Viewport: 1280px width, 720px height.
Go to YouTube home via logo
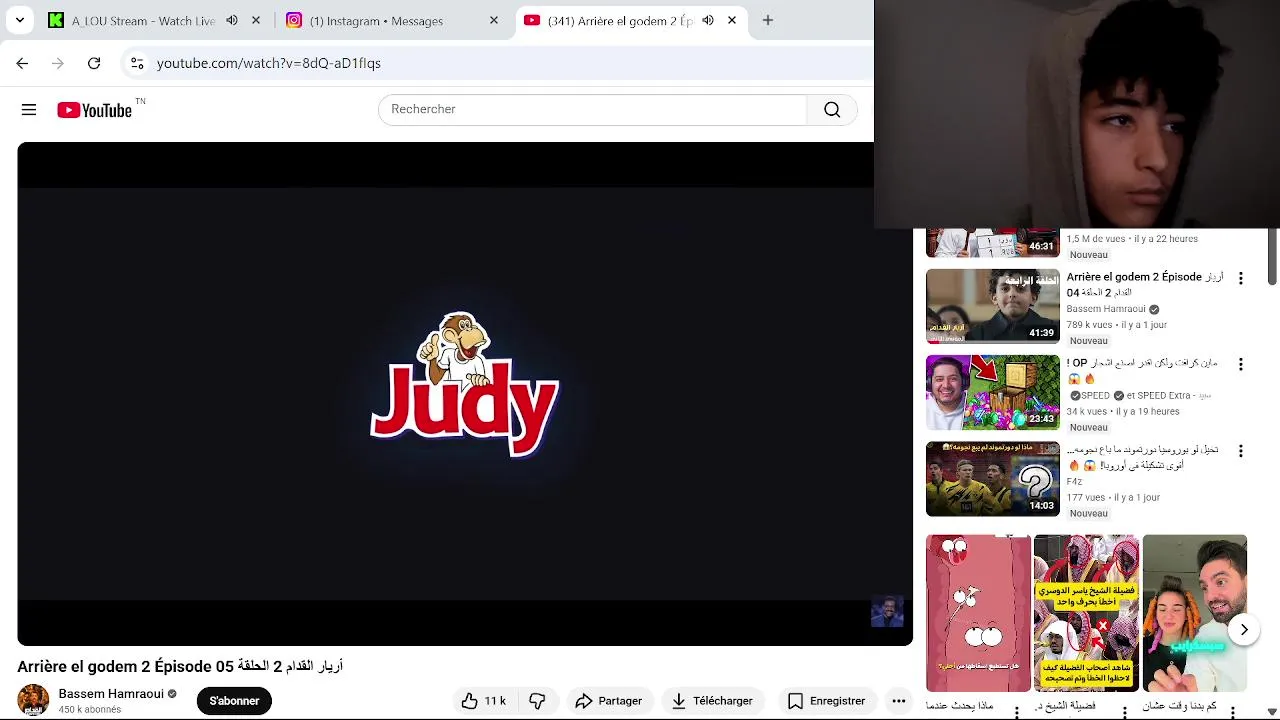(x=95, y=110)
